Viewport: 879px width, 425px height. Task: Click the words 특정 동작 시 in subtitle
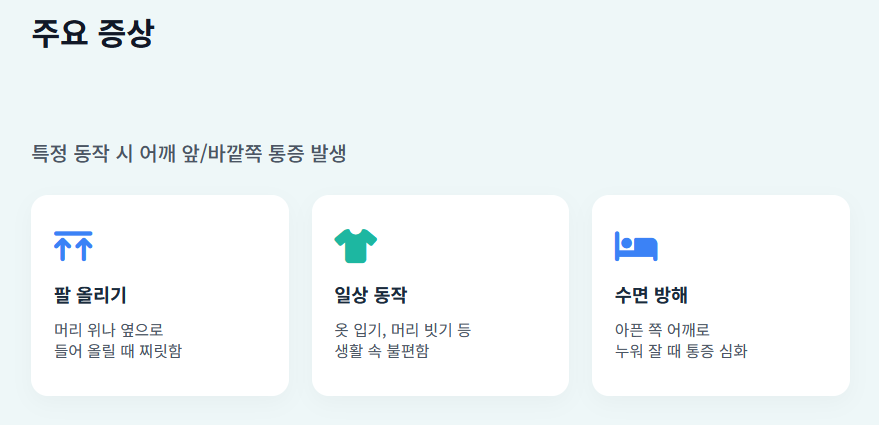82,154
